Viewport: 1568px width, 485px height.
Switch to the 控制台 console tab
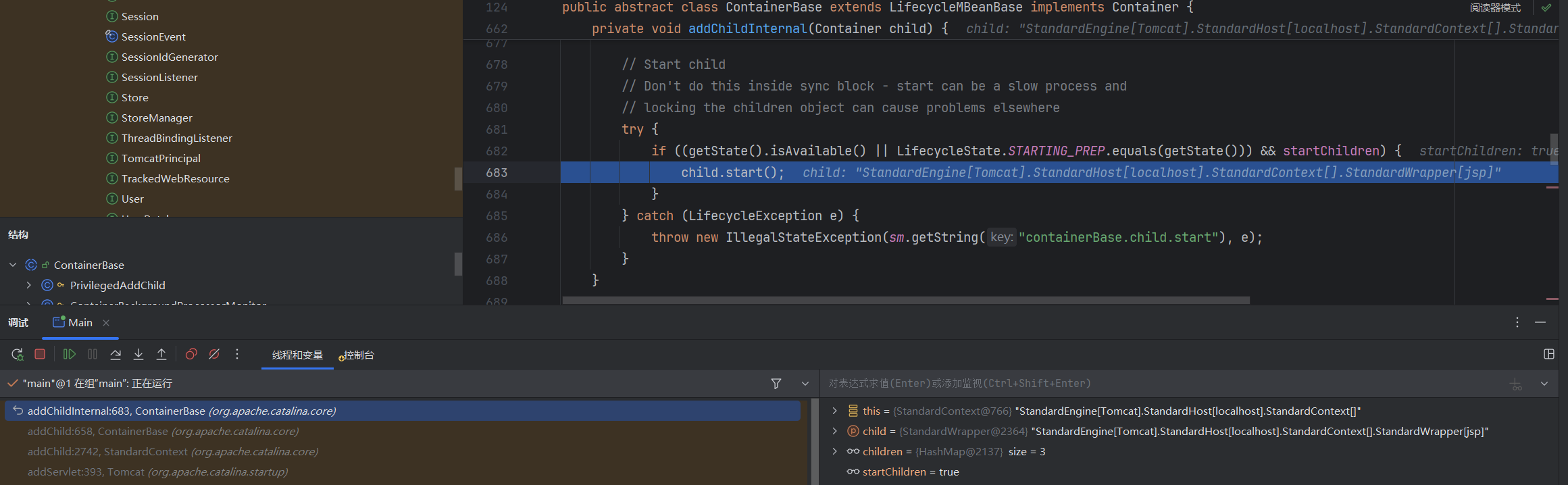[x=358, y=355]
